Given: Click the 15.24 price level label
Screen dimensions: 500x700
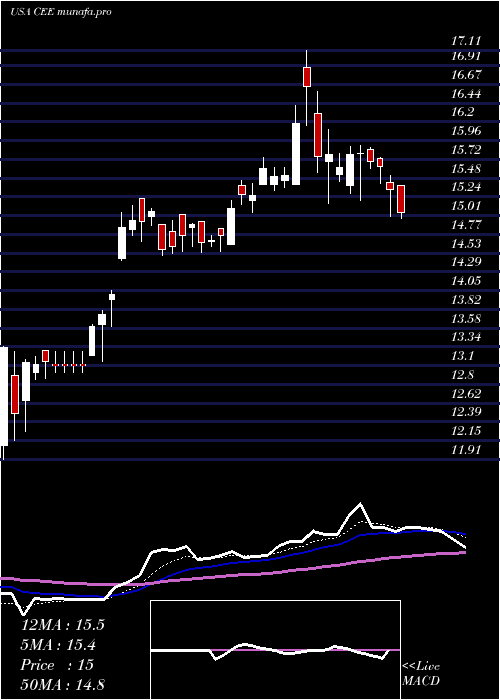Looking at the screenshot, I should click(466, 187).
